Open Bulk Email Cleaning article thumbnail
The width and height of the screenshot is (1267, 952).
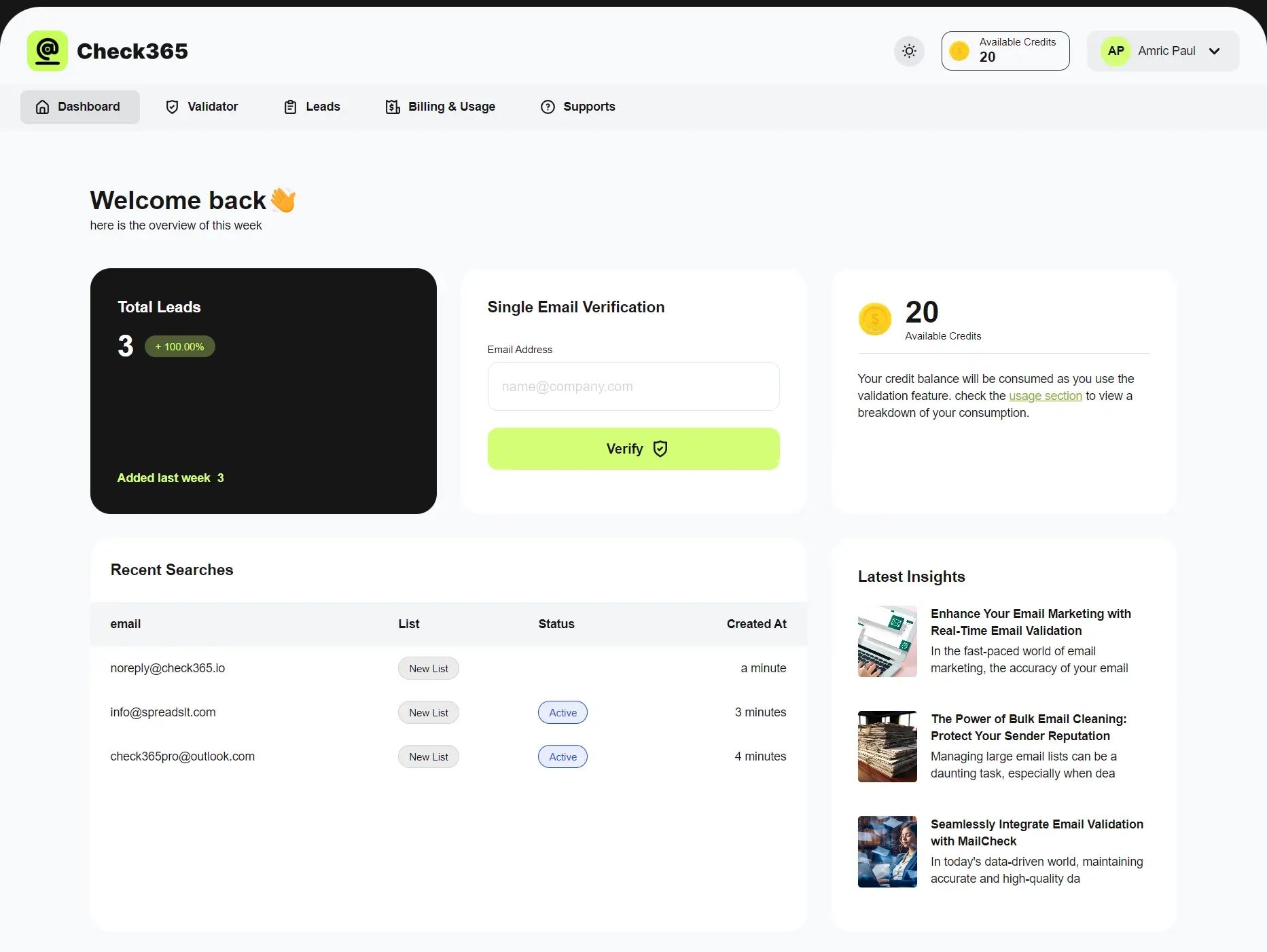tap(887, 746)
